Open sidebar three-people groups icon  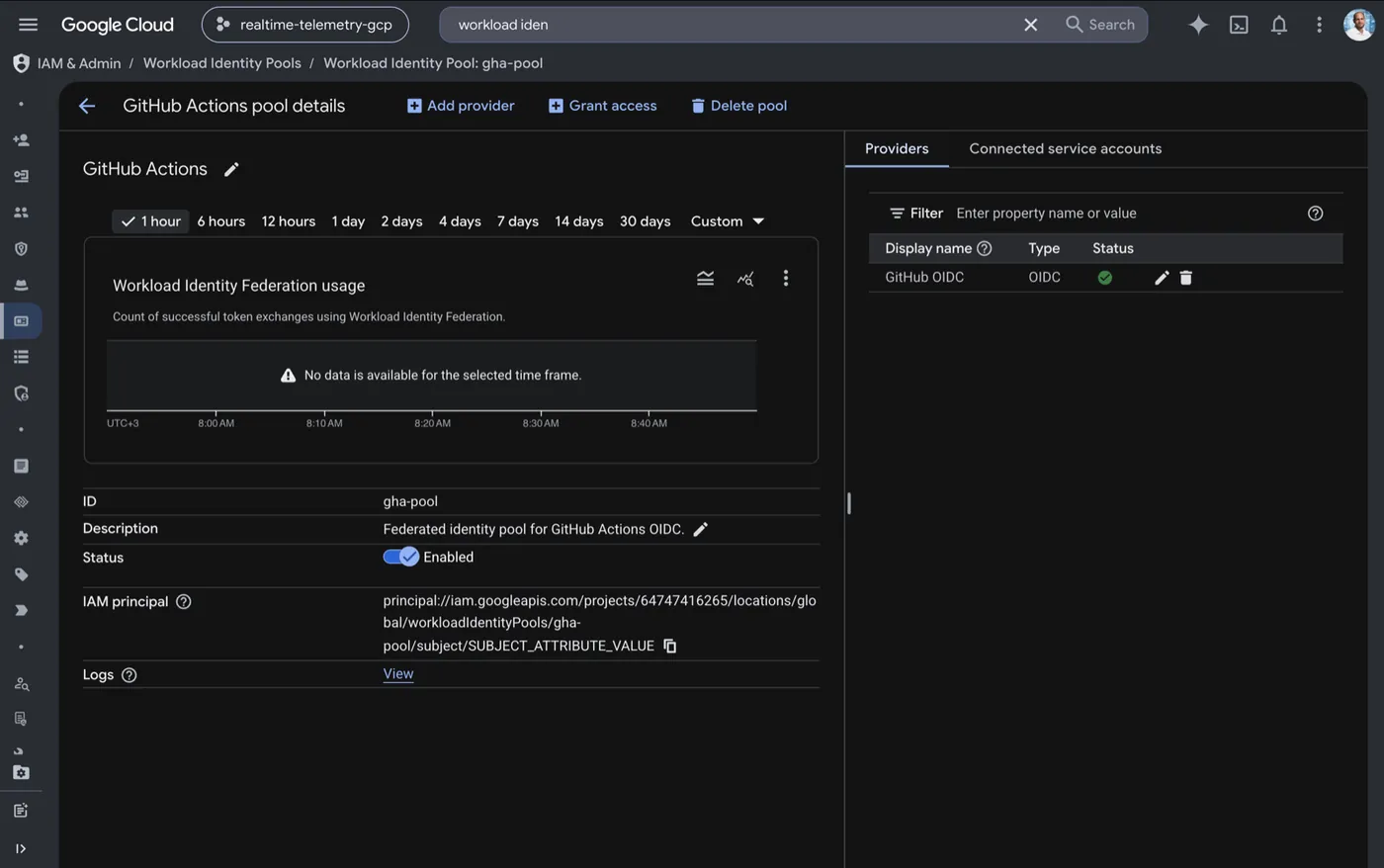pos(21,213)
